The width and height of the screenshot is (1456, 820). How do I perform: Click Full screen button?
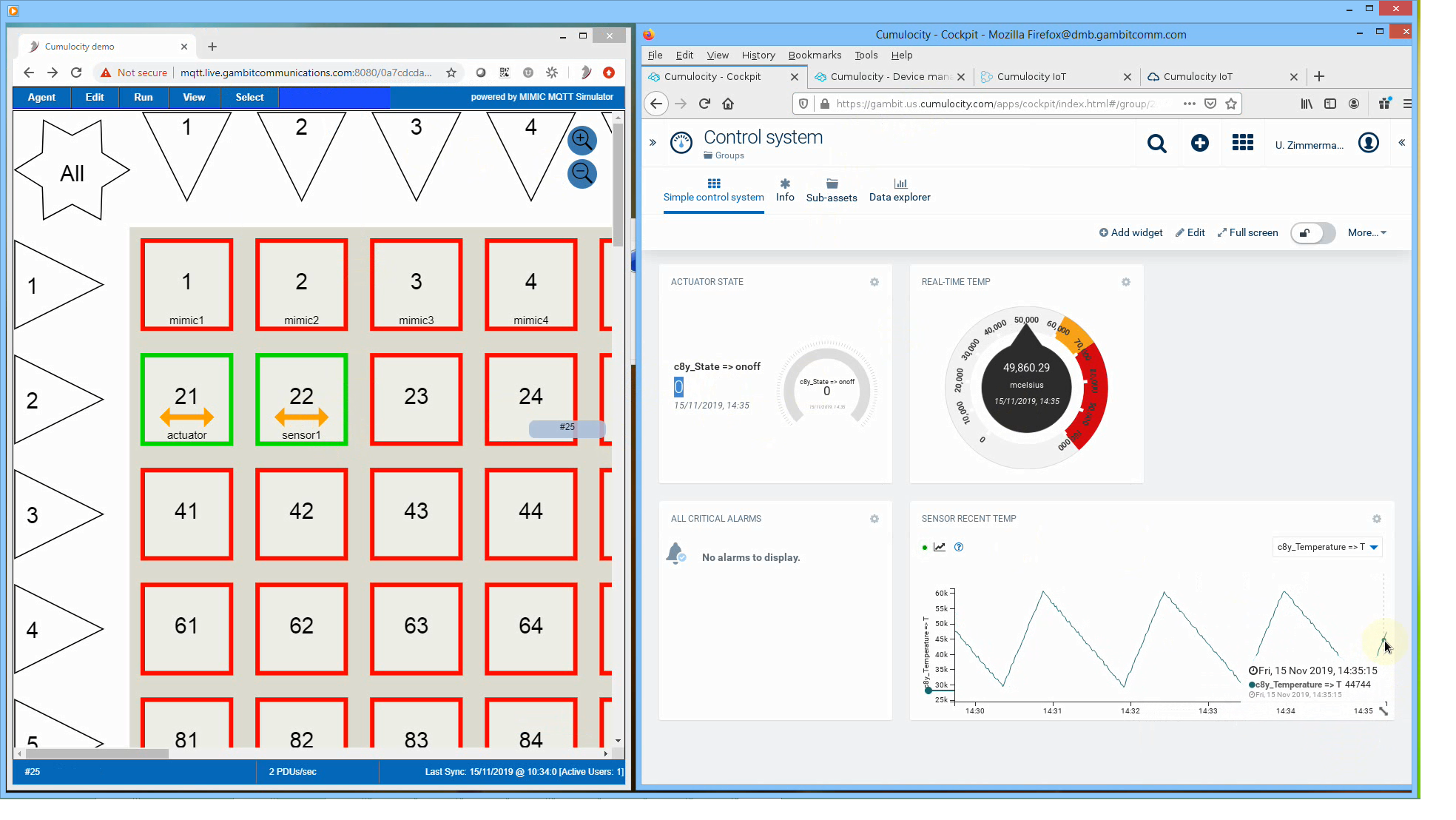[x=1247, y=233]
